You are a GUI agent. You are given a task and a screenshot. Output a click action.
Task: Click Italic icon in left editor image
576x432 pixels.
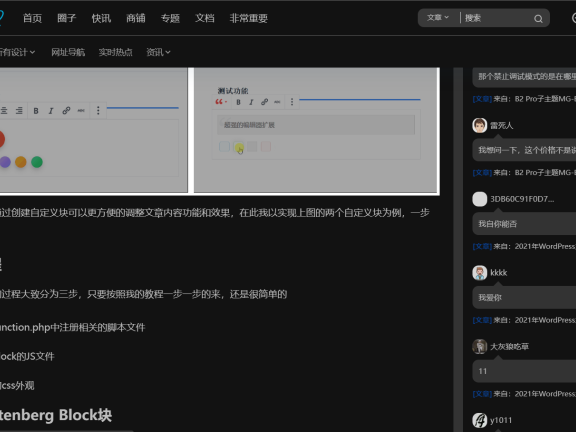pyautogui.click(x=51, y=111)
